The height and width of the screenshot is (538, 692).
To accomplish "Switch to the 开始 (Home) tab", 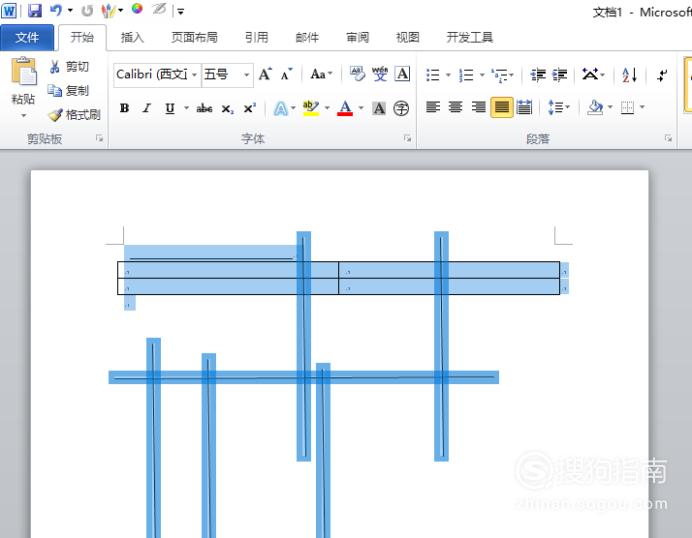I will click(82, 38).
